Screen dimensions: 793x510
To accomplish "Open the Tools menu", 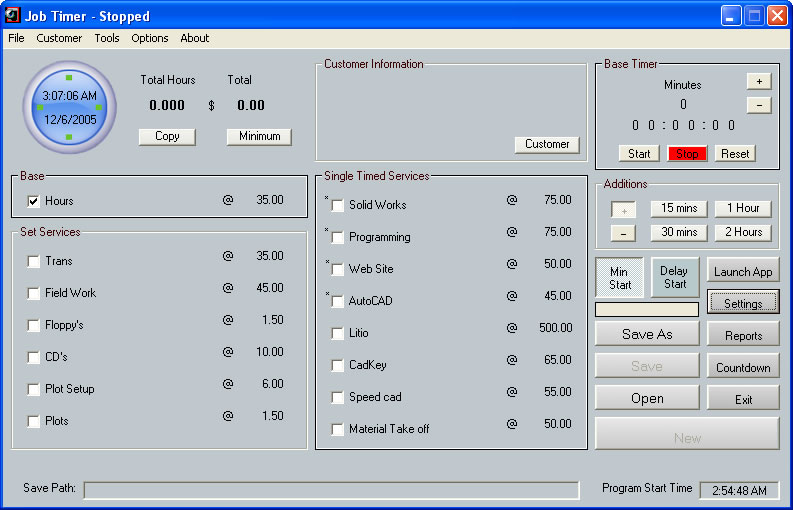I will point(107,38).
